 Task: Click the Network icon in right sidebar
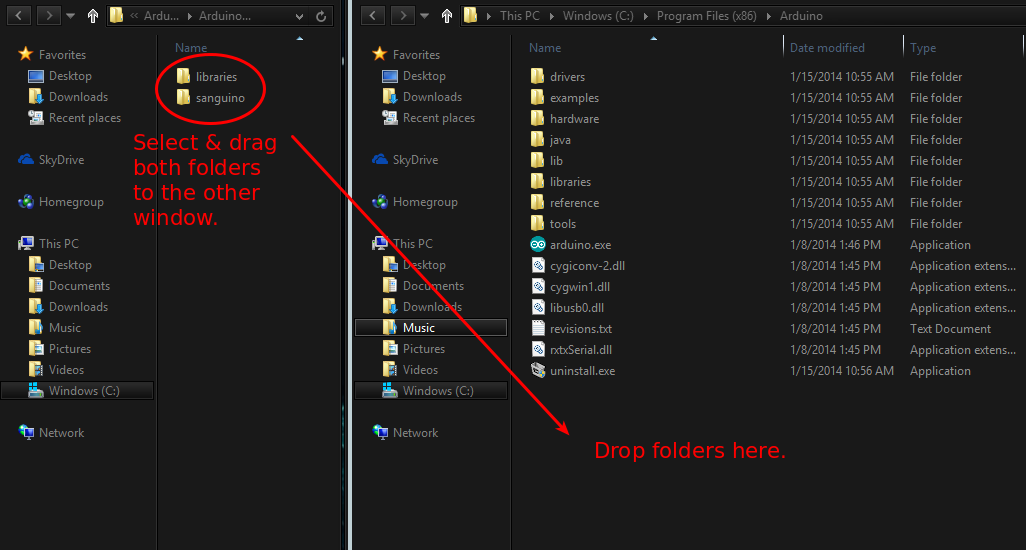(x=380, y=433)
